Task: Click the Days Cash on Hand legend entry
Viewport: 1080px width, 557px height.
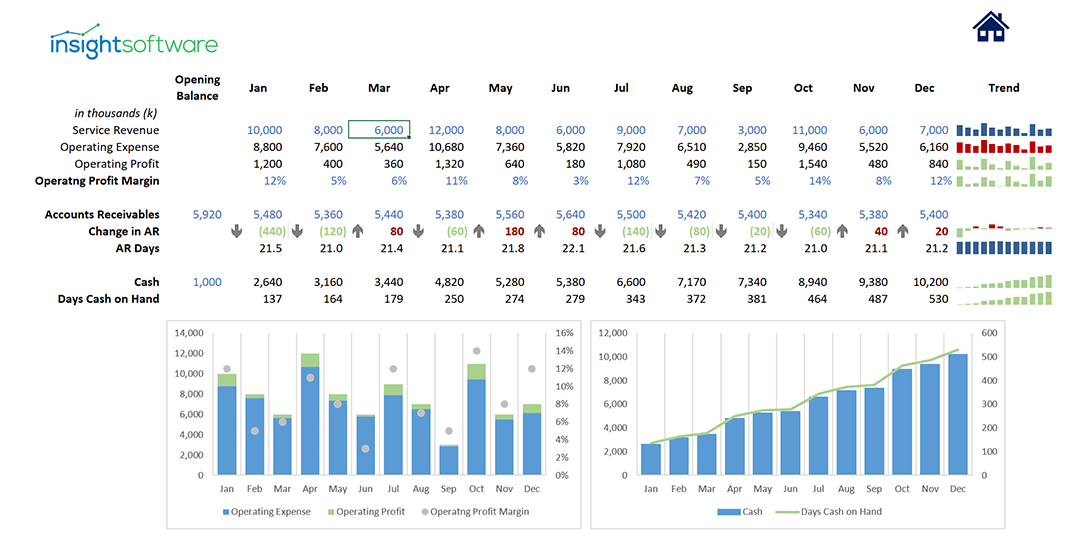Action: click(x=829, y=512)
